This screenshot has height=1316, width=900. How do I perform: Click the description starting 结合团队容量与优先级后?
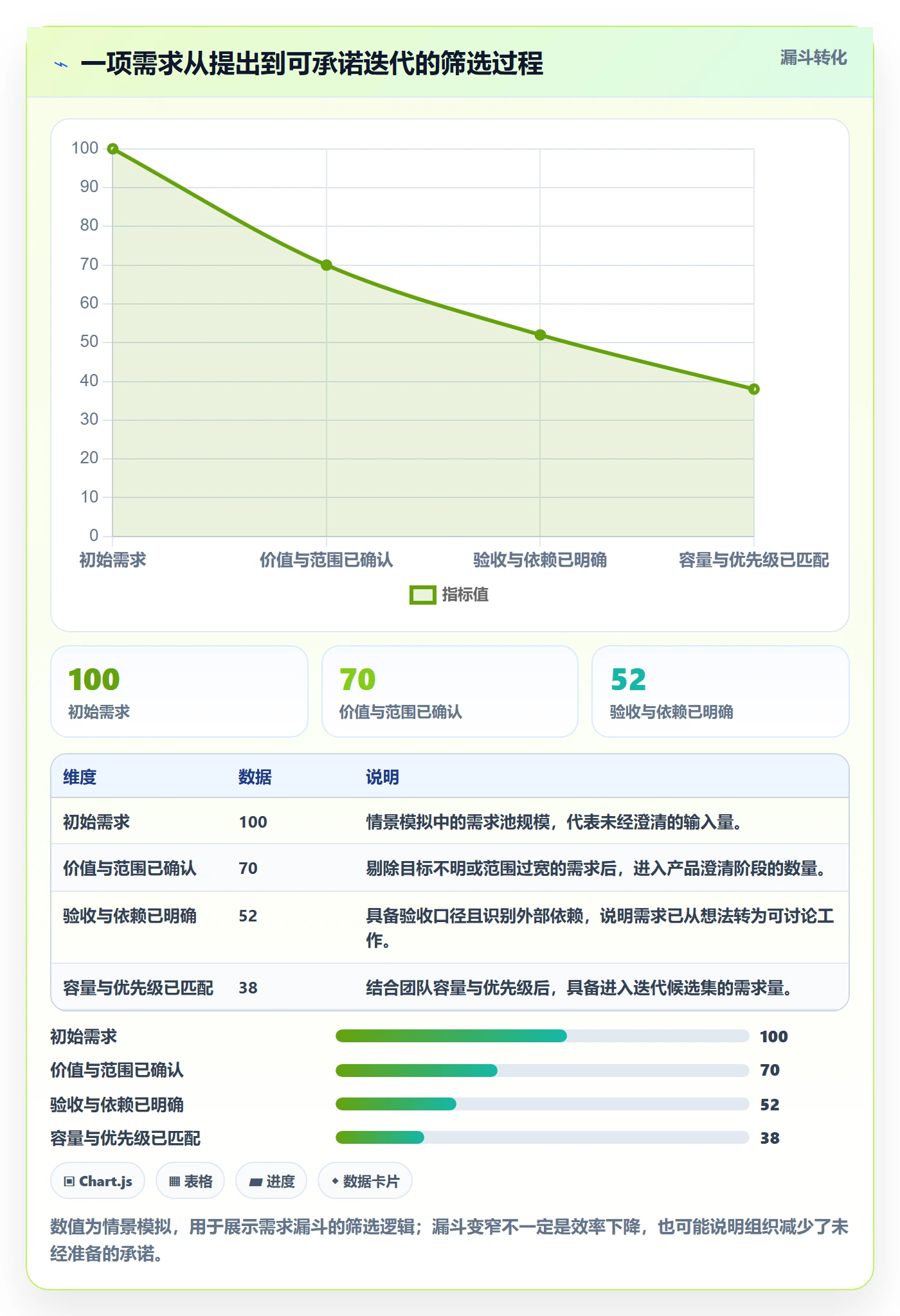pos(579,988)
